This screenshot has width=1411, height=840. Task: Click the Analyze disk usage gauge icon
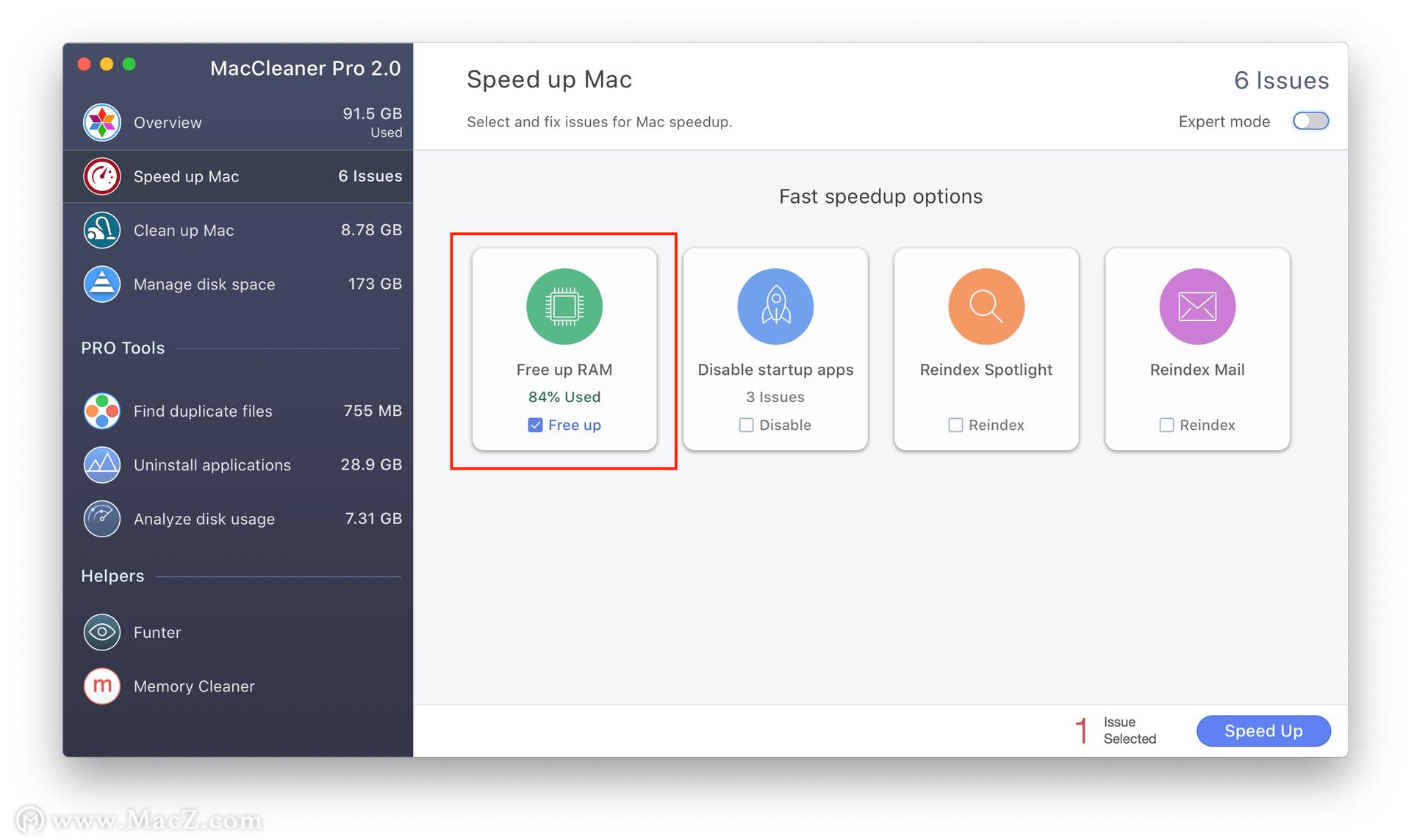click(102, 519)
